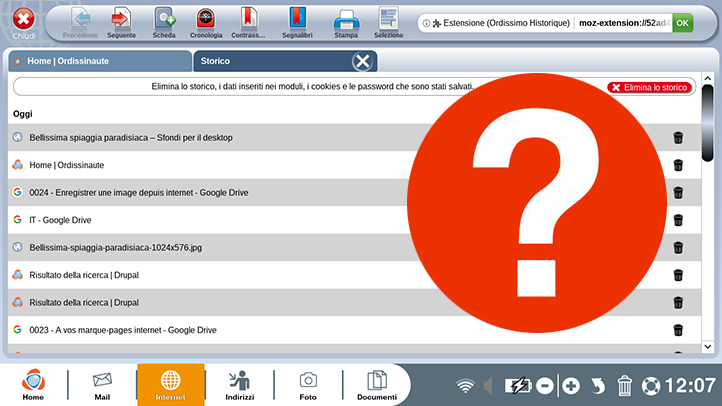Open Mail in bottom dock
Image resolution: width=722 pixels, height=406 pixels.
(x=102, y=386)
